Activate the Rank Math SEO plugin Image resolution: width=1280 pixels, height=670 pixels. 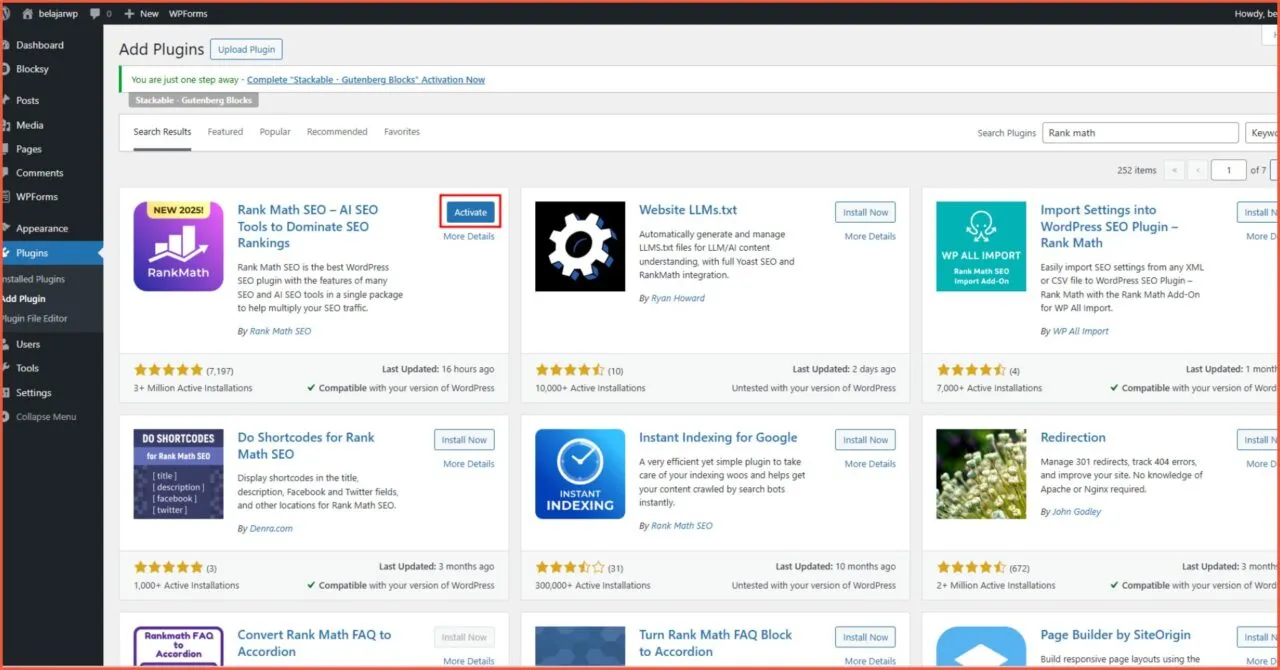pos(470,212)
